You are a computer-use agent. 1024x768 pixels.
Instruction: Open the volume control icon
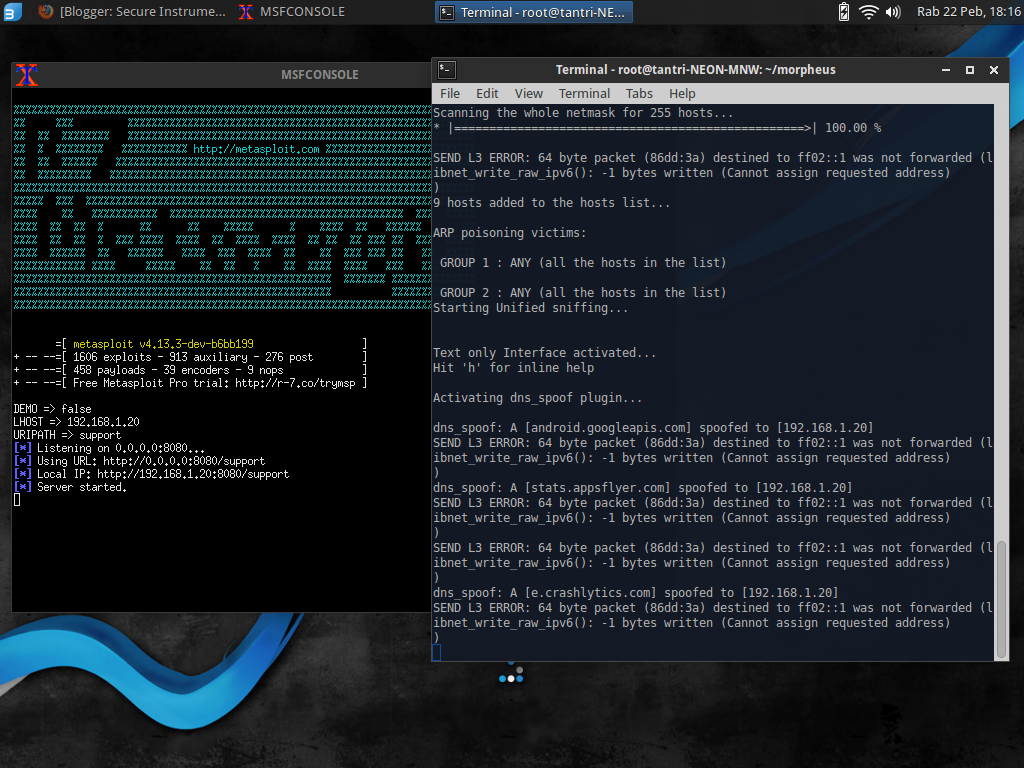pyautogui.click(x=893, y=12)
